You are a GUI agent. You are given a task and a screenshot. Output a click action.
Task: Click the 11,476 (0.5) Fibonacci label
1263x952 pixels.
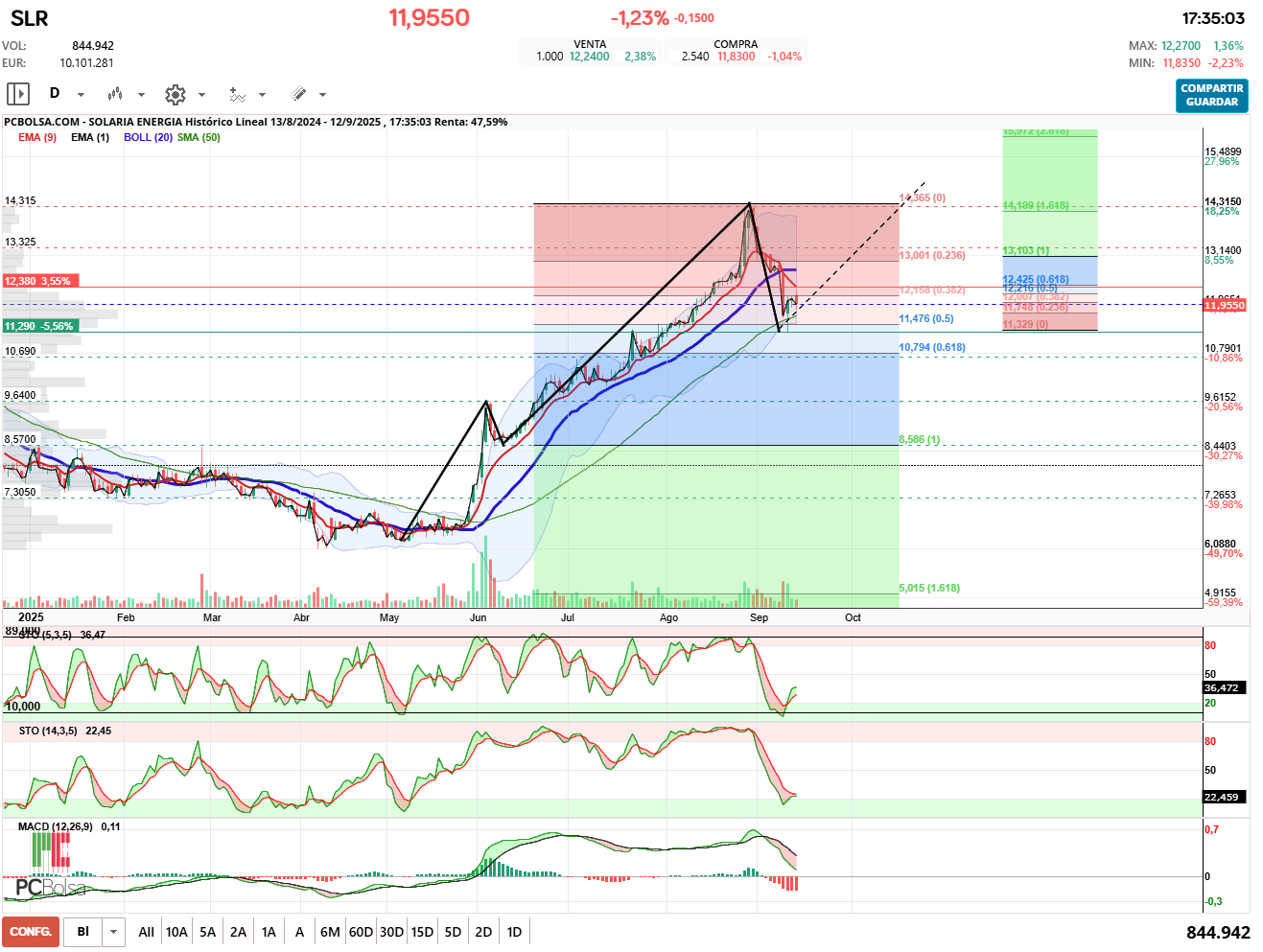click(x=926, y=318)
